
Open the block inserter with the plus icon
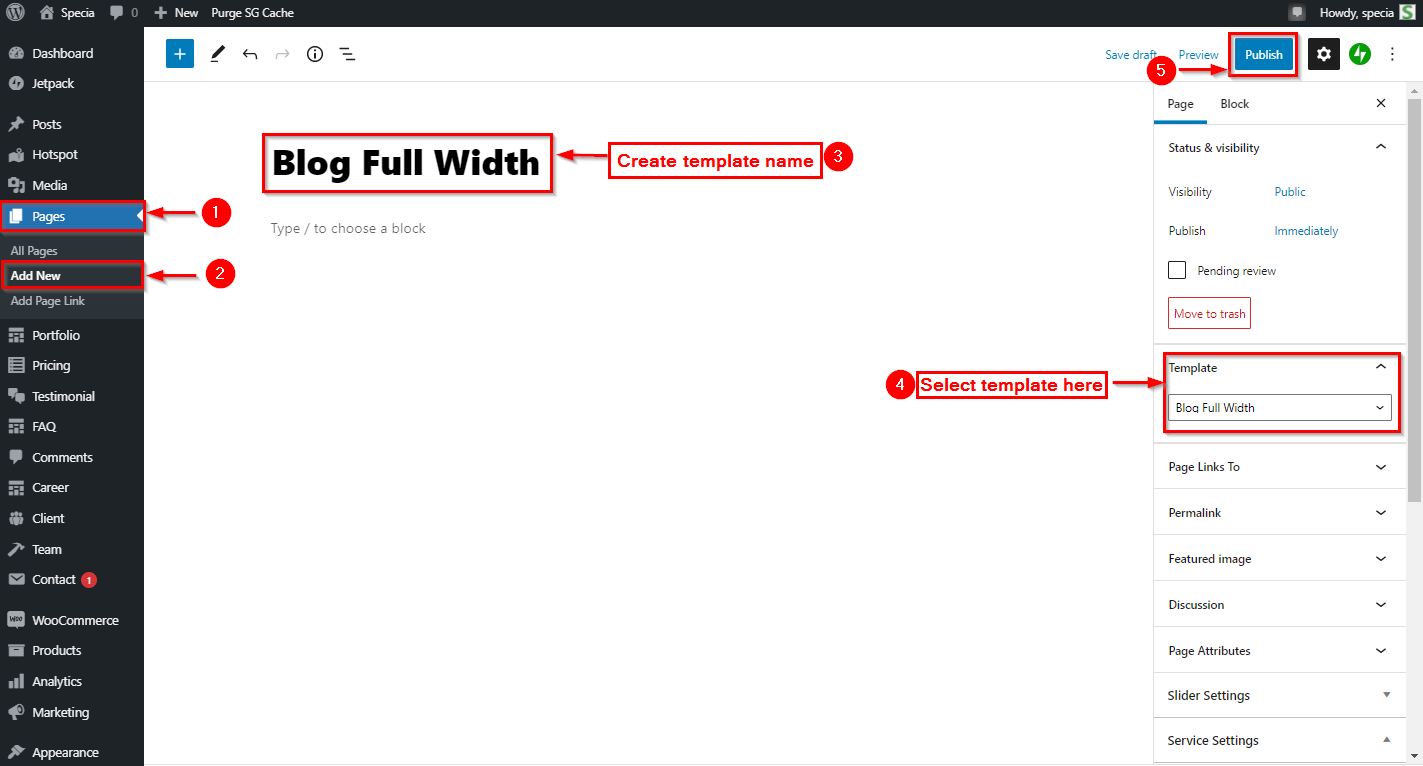click(x=179, y=53)
